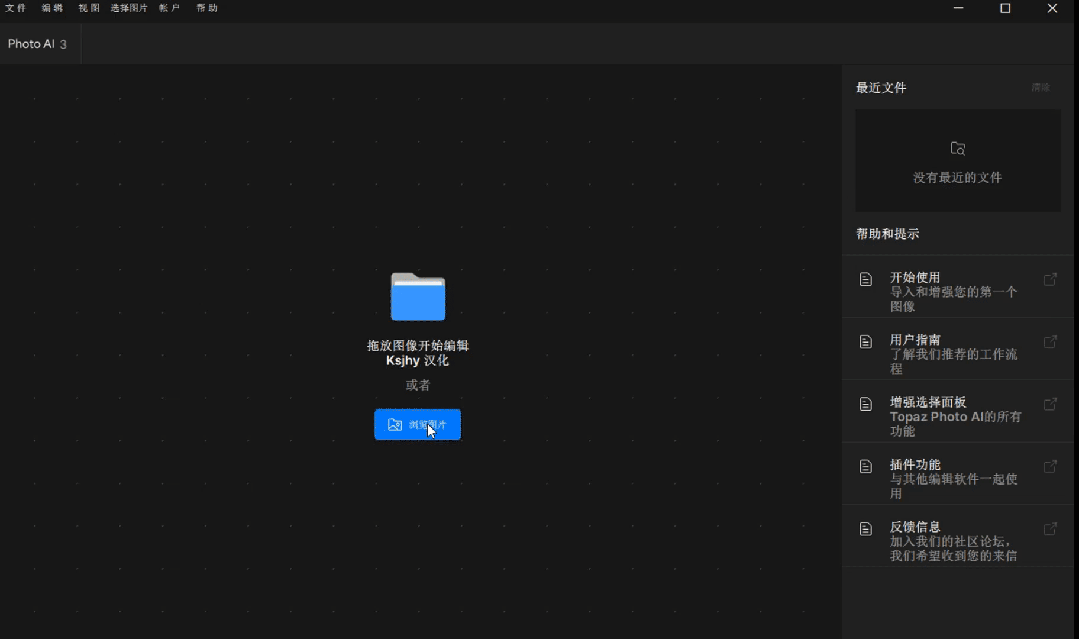This screenshot has height=639, width=1079.
Task: Open the 编辑 menu
Action: pos(52,8)
